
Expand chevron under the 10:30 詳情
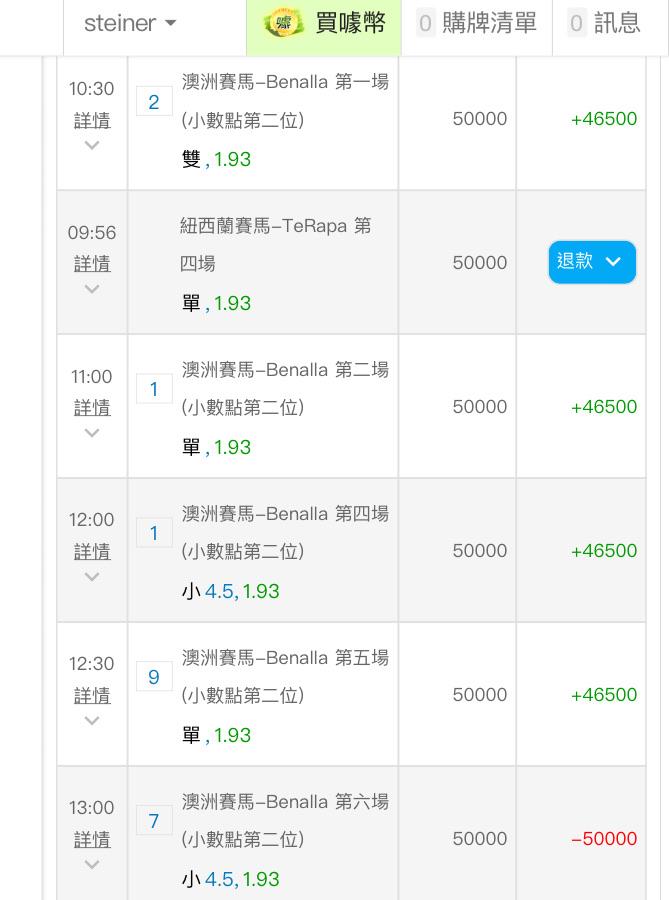(92, 145)
